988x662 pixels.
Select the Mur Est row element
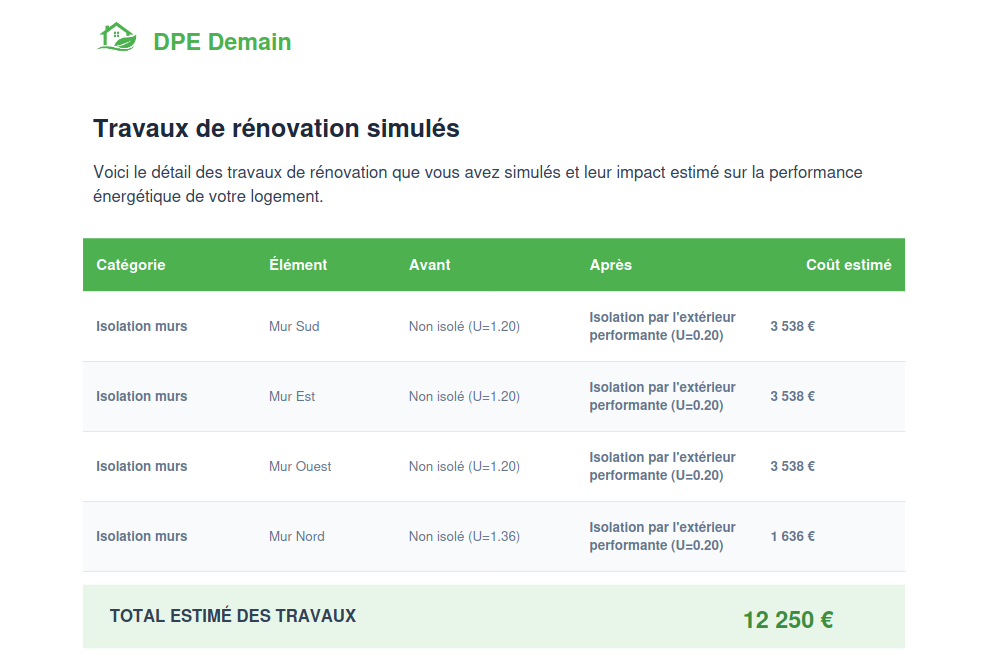coord(292,396)
